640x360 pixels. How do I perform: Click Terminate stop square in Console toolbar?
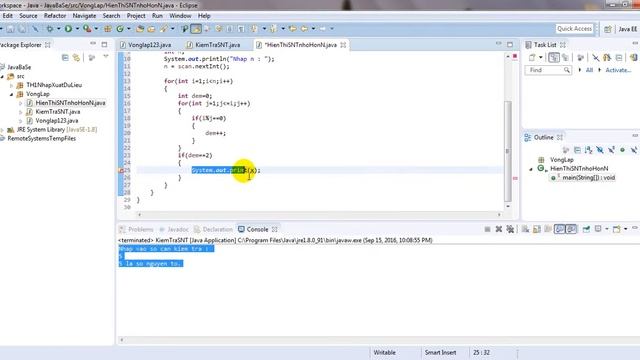(x=487, y=229)
